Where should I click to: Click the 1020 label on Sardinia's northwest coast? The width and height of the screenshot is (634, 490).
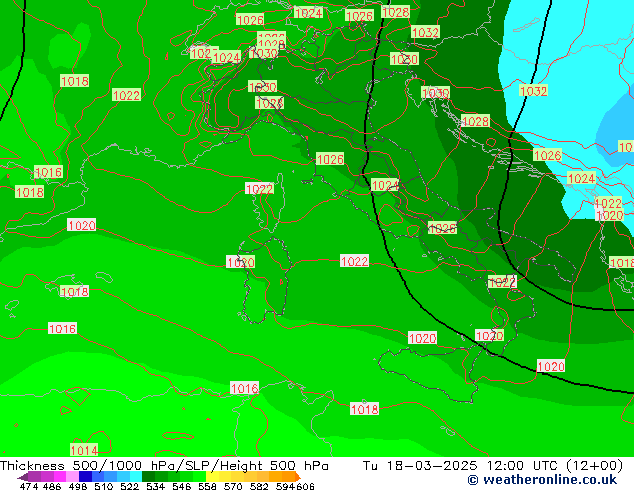(241, 262)
